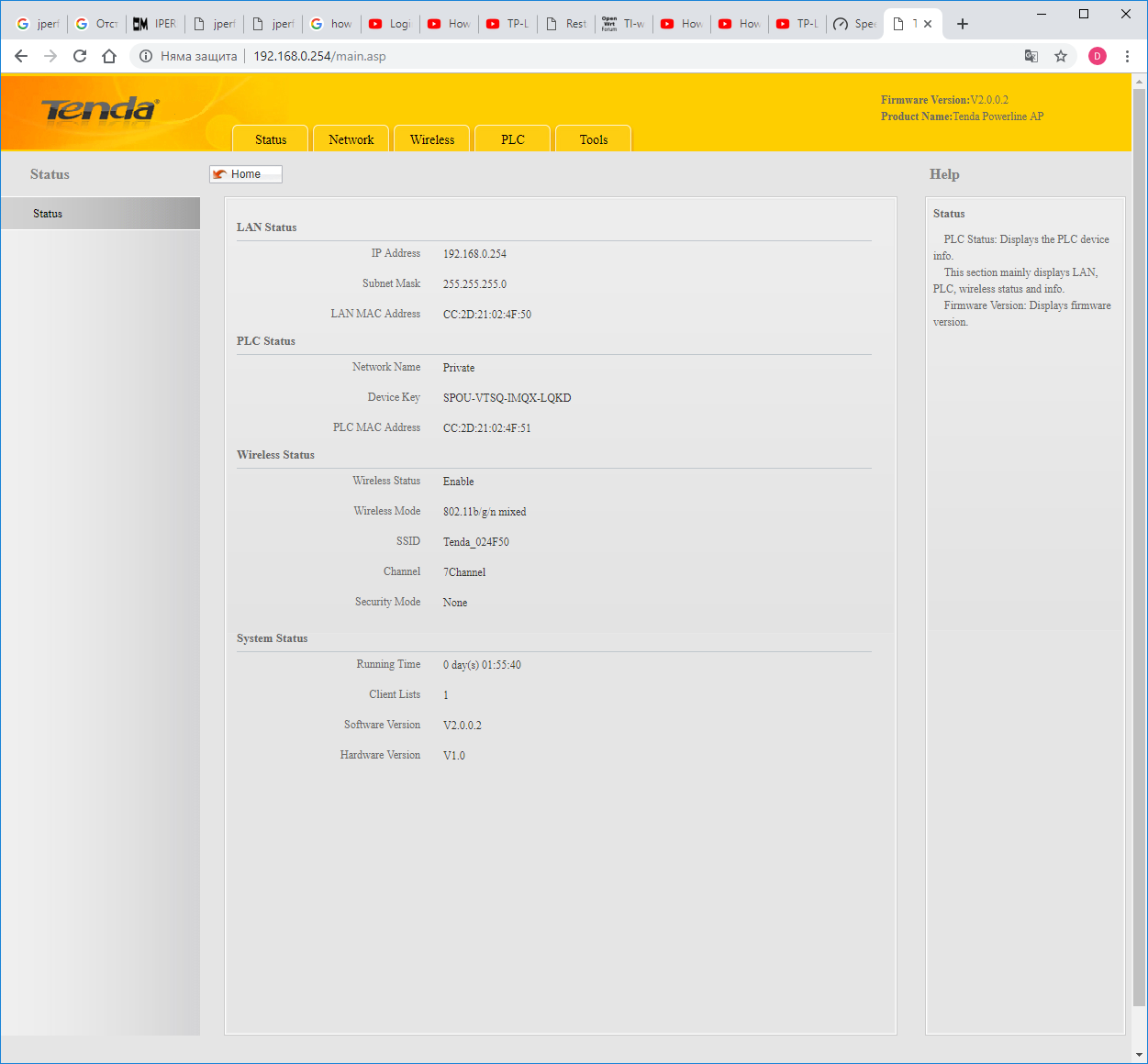Viewport: 1148px width, 1064px height.
Task: Show site info next to 'Няма защита'
Action: click(x=145, y=56)
